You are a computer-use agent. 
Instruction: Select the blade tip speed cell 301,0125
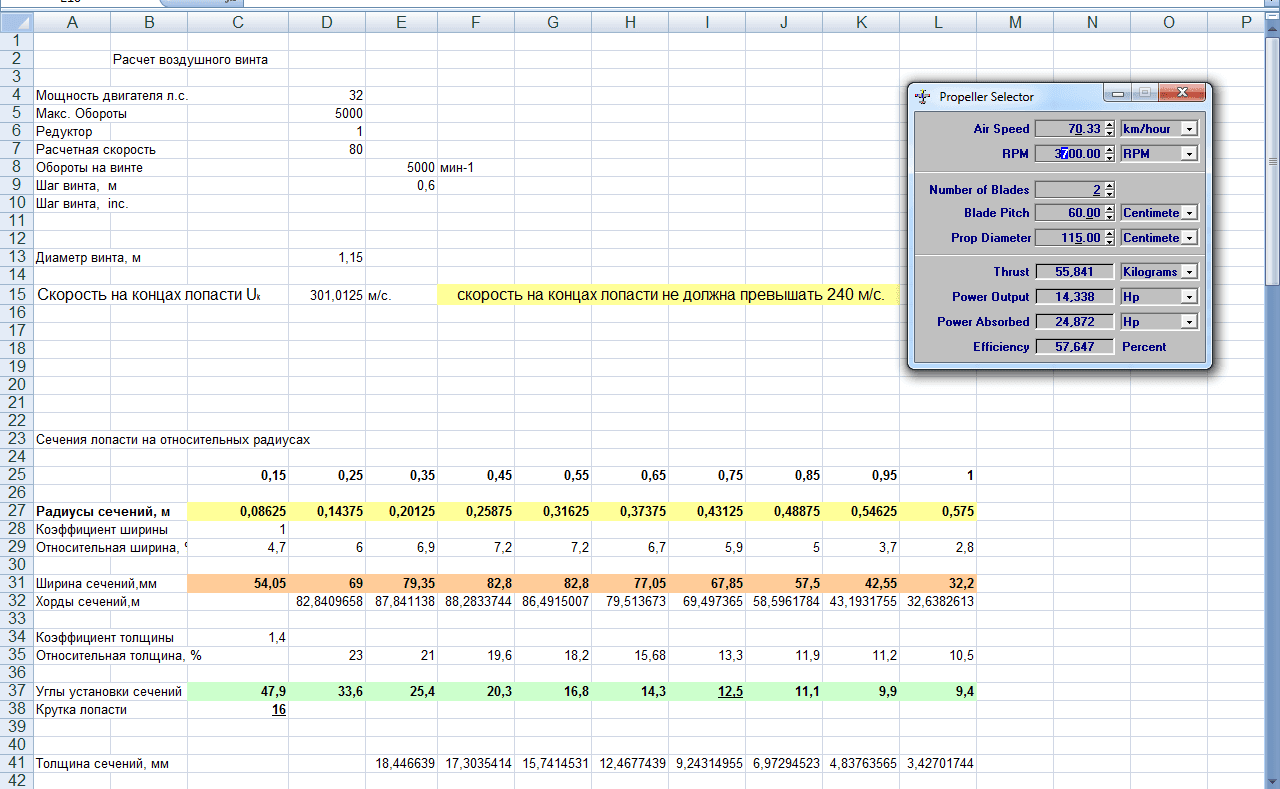tap(327, 295)
